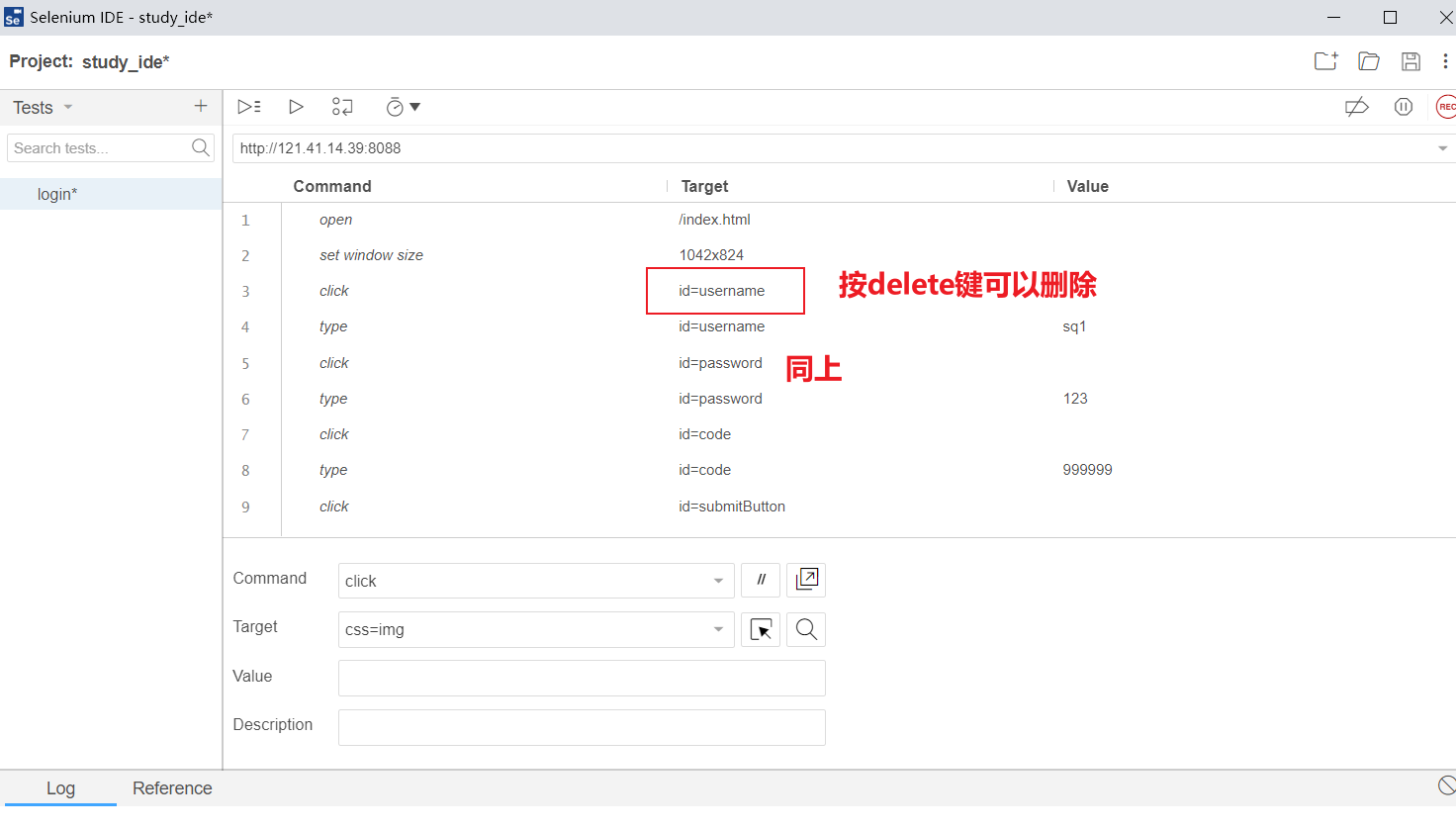Image resolution: width=1456 pixels, height=830 pixels.
Task: Click the Command column header
Action: tap(332, 186)
